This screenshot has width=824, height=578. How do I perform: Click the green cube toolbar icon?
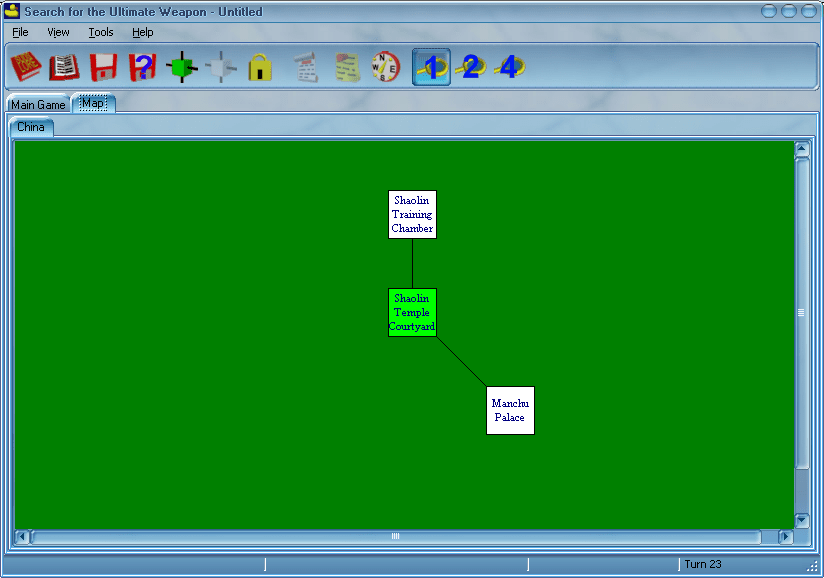point(181,68)
